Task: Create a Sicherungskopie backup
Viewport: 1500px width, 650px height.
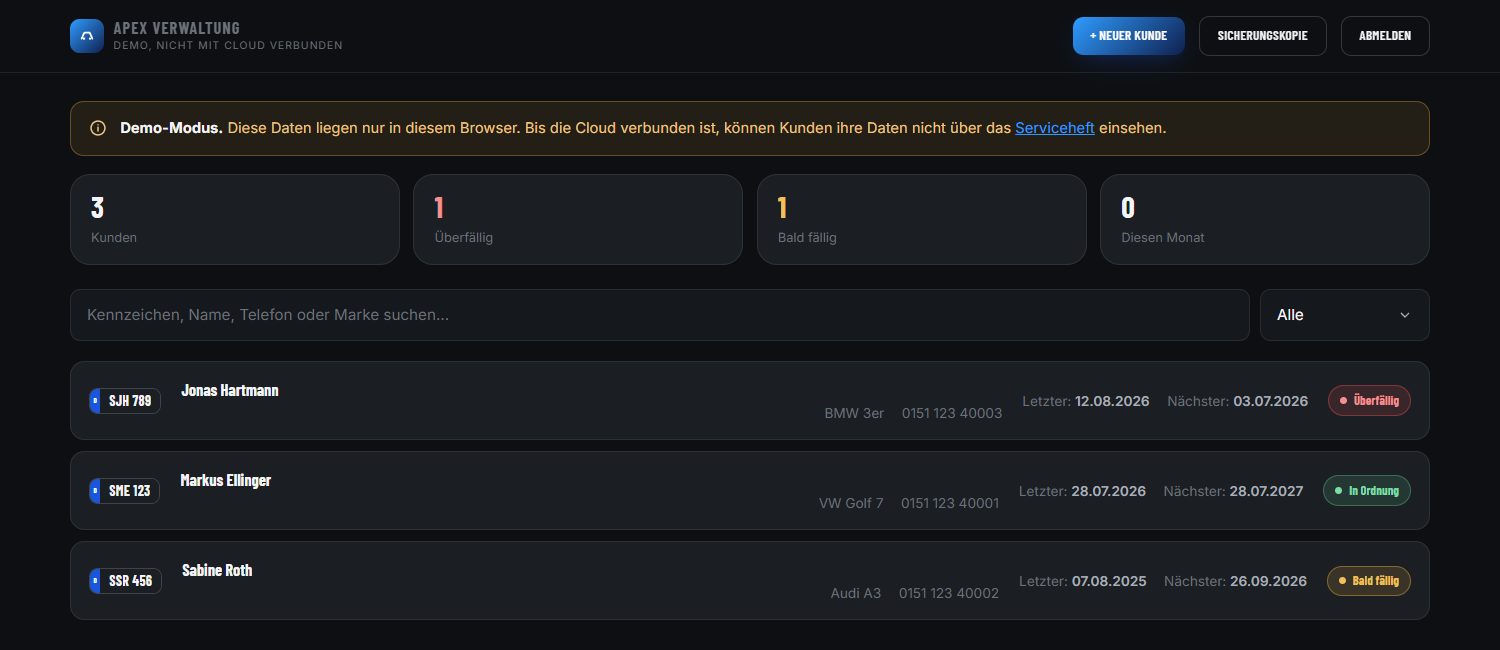Action: point(1263,36)
